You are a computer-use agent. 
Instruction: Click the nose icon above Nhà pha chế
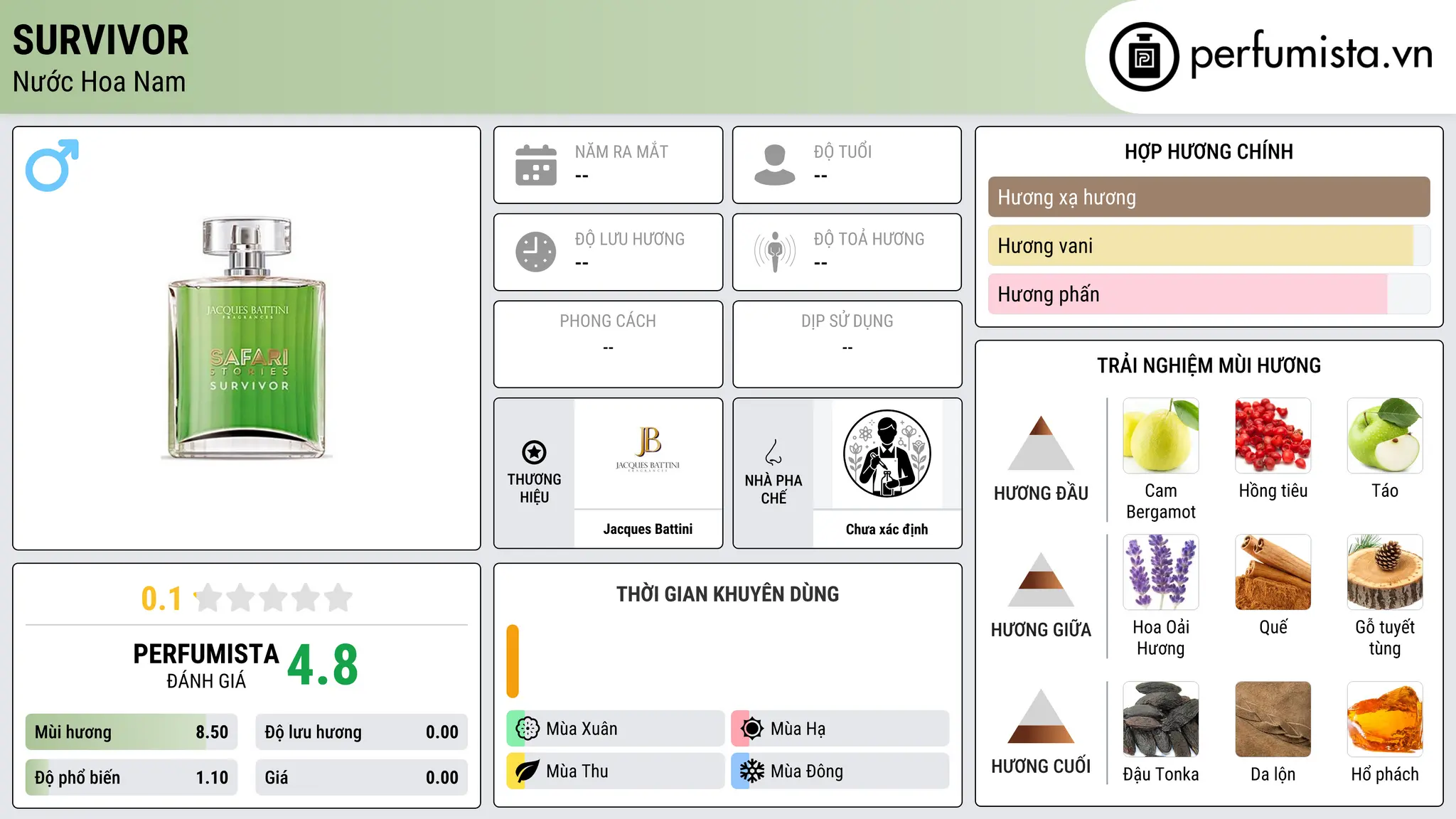(x=773, y=452)
